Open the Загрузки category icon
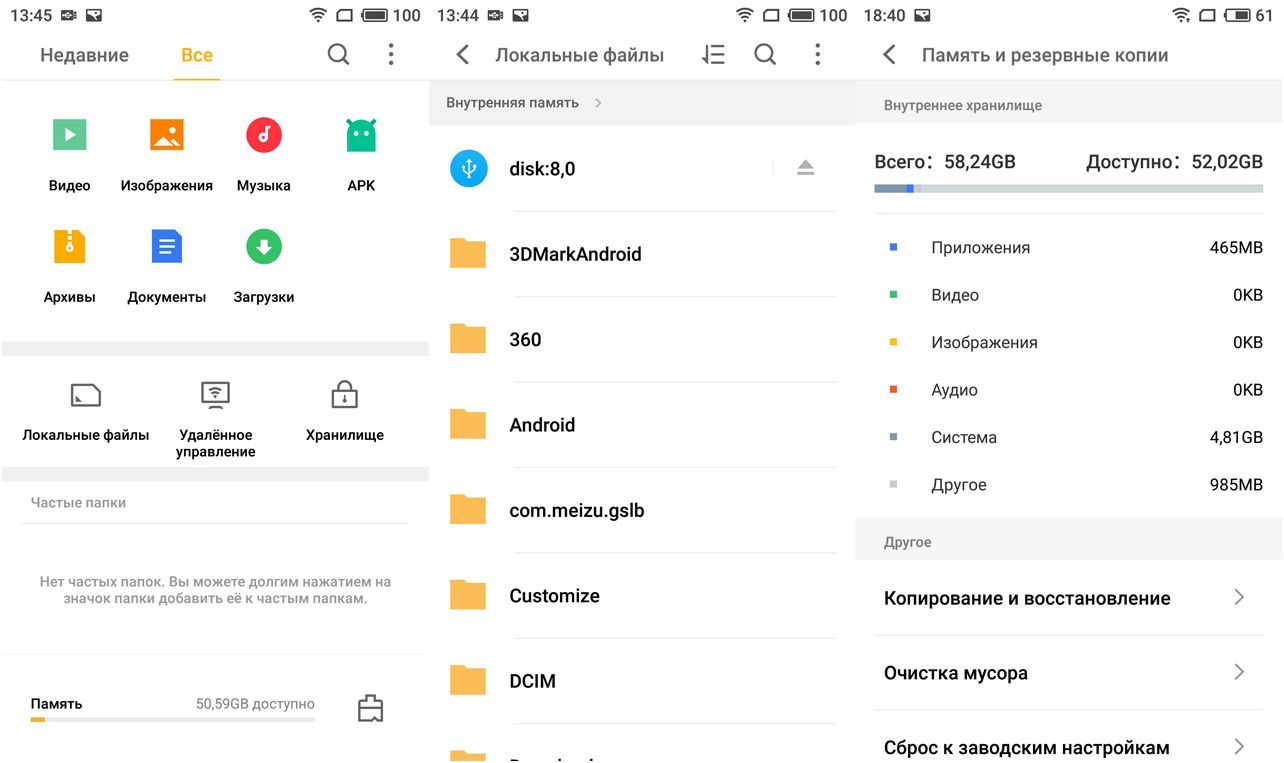The width and height of the screenshot is (1284, 763). [x=263, y=246]
